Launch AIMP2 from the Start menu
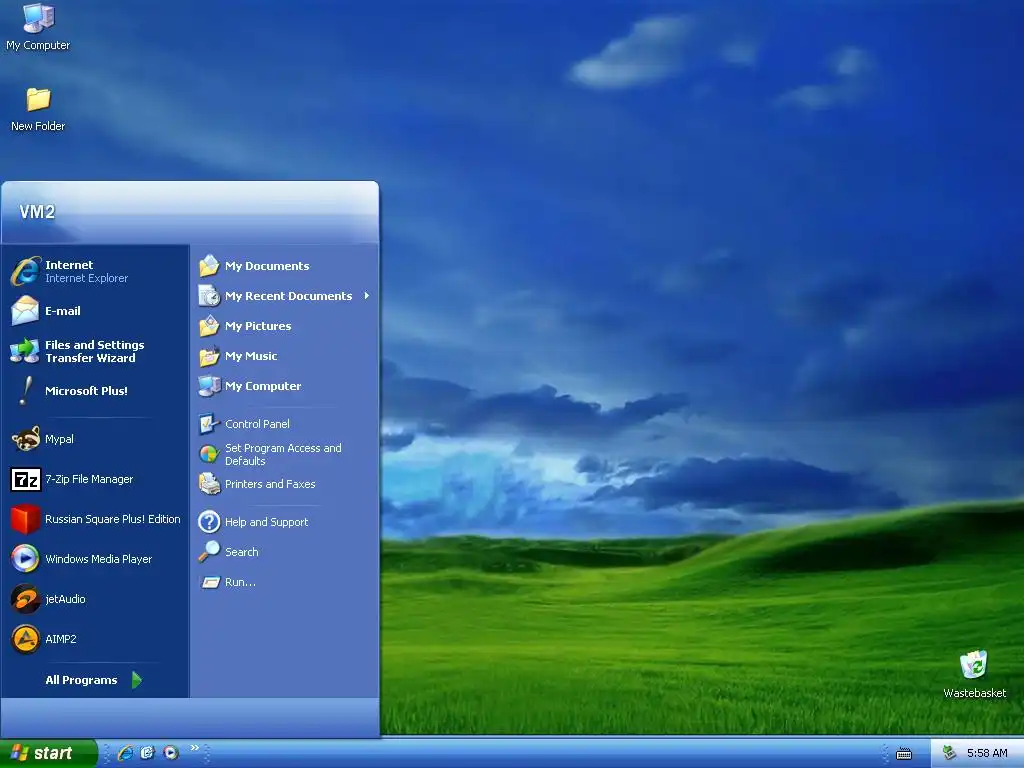The height and width of the screenshot is (768, 1024). coord(95,639)
